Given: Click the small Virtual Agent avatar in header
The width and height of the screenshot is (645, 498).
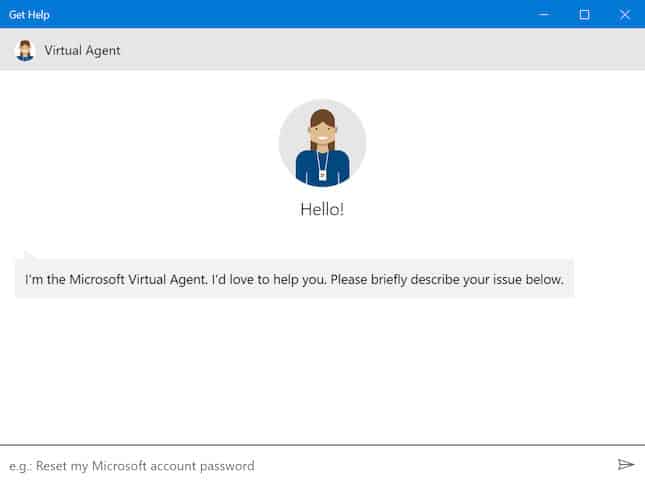Looking at the screenshot, I should pos(25,50).
